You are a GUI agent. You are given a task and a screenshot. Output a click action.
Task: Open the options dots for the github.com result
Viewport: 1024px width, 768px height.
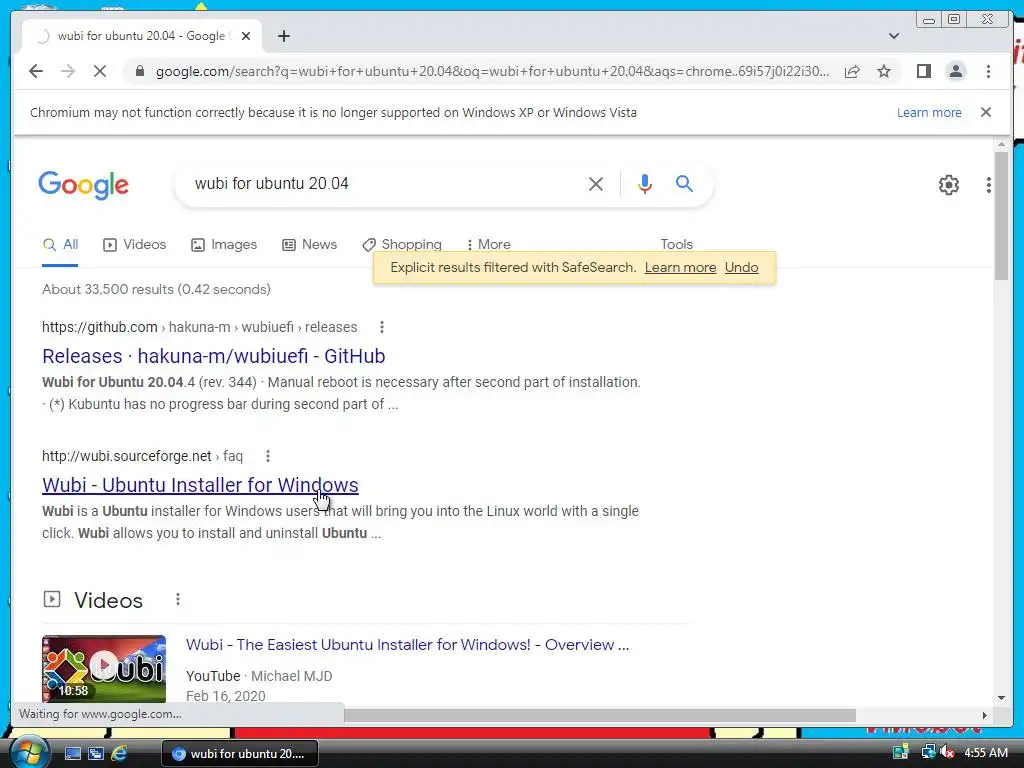pyautogui.click(x=381, y=327)
